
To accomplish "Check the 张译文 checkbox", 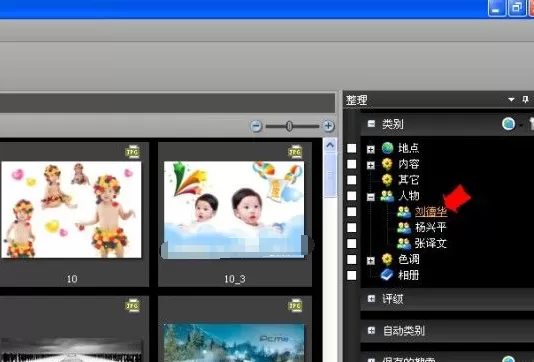I will (352, 243).
